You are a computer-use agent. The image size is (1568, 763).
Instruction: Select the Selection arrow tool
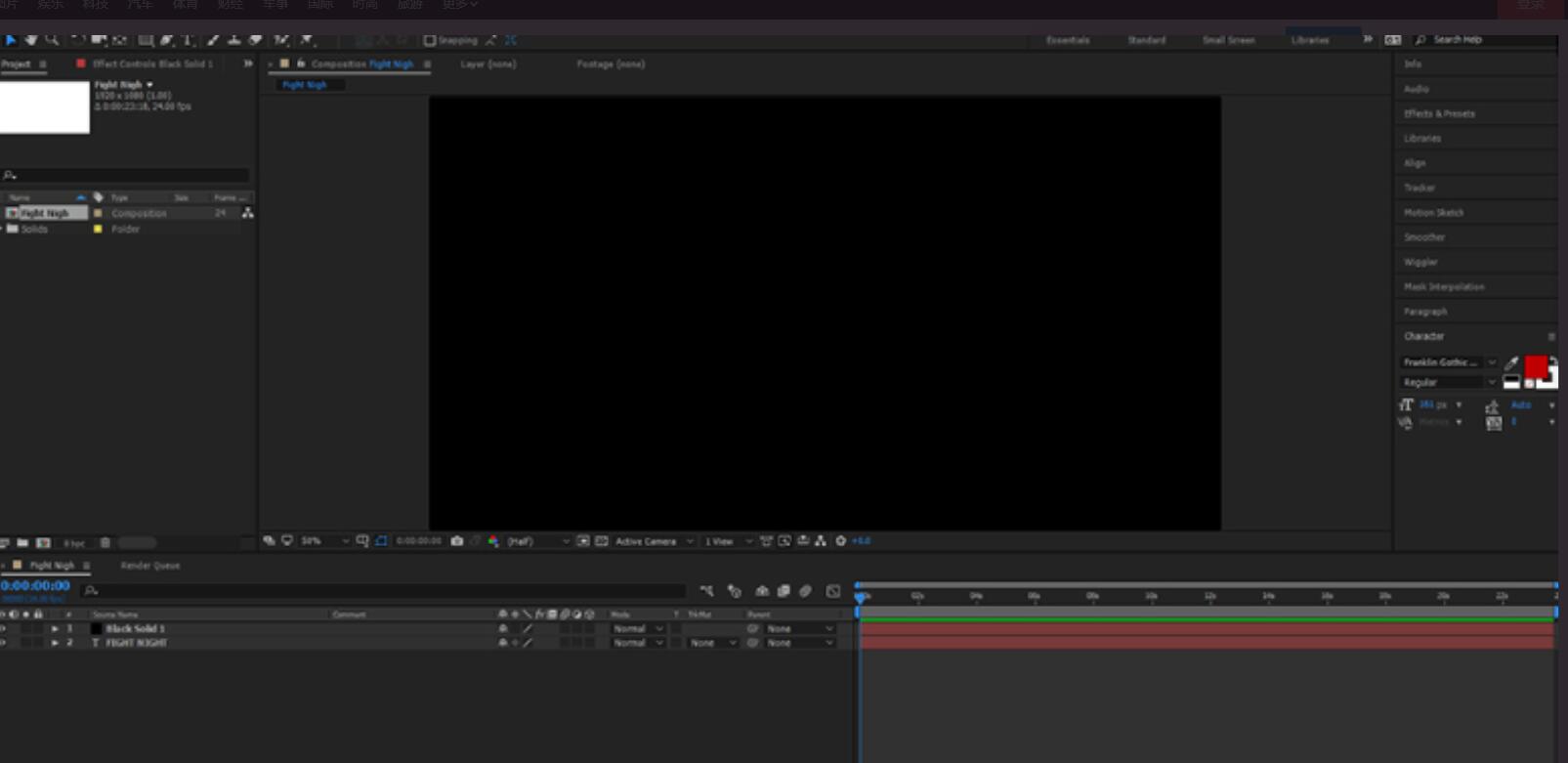[11, 40]
